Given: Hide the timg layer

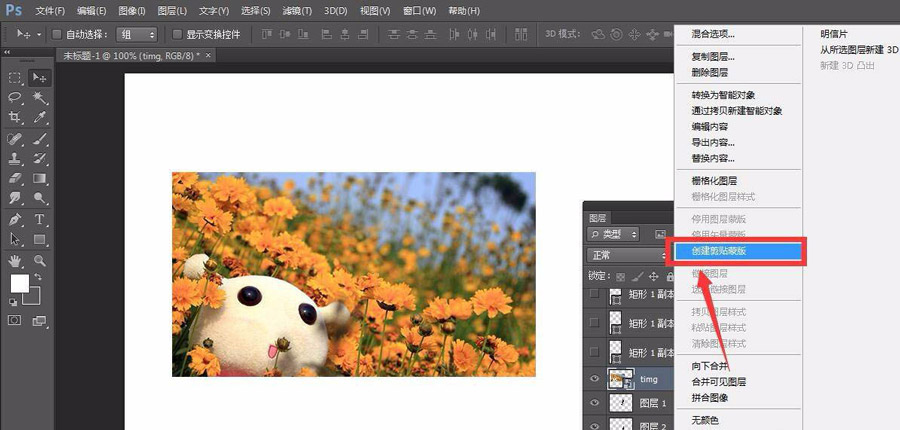Looking at the screenshot, I should pyautogui.click(x=595, y=378).
